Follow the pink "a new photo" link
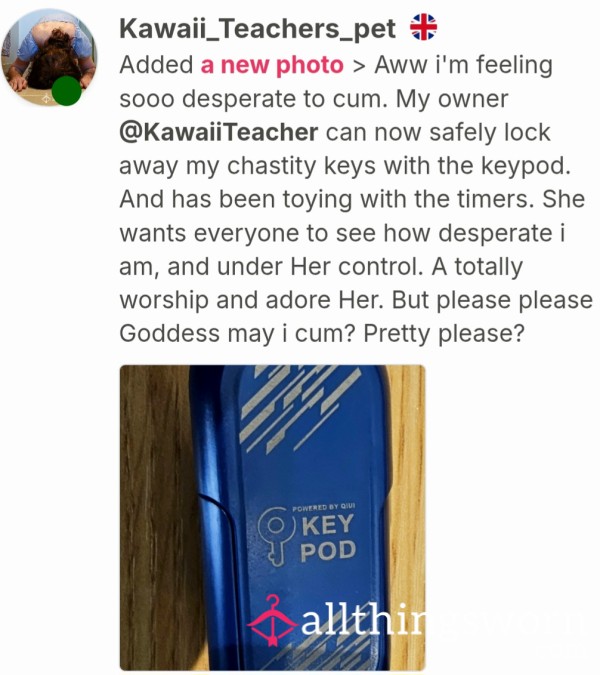Screen dimensions: 600x675 pos(272,65)
